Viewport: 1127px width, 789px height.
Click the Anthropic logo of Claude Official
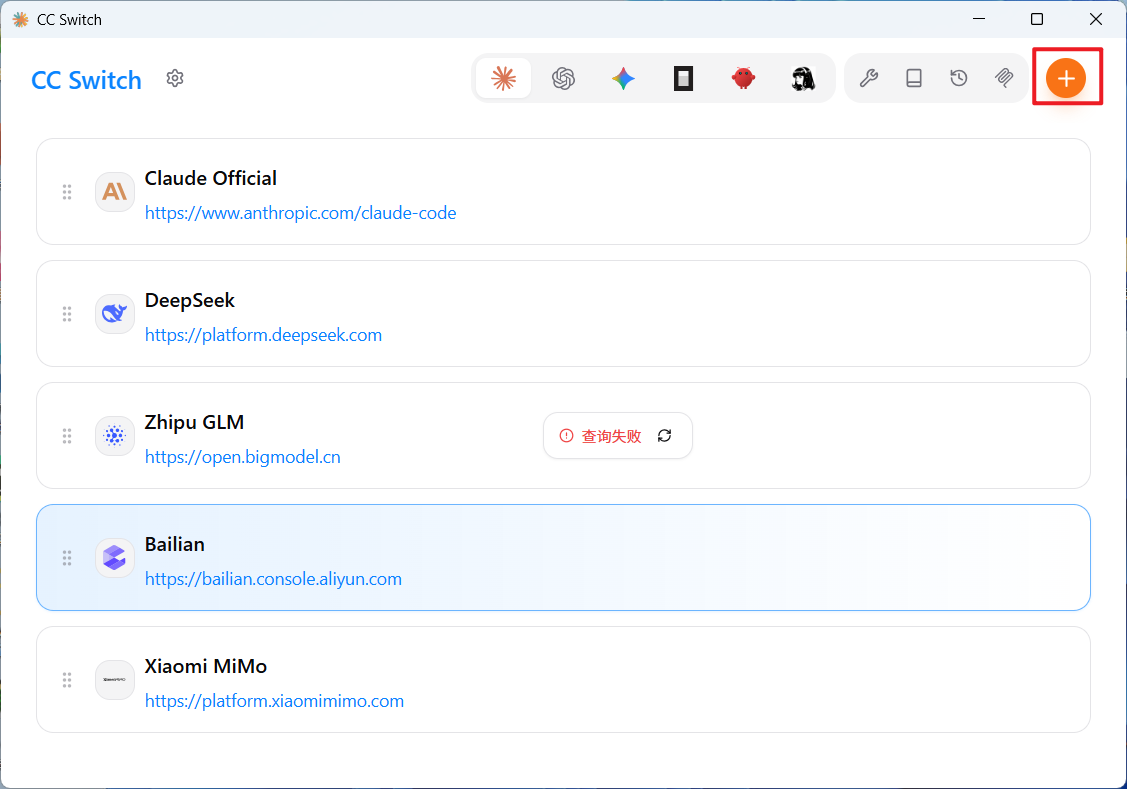click(x=115, y=192)
